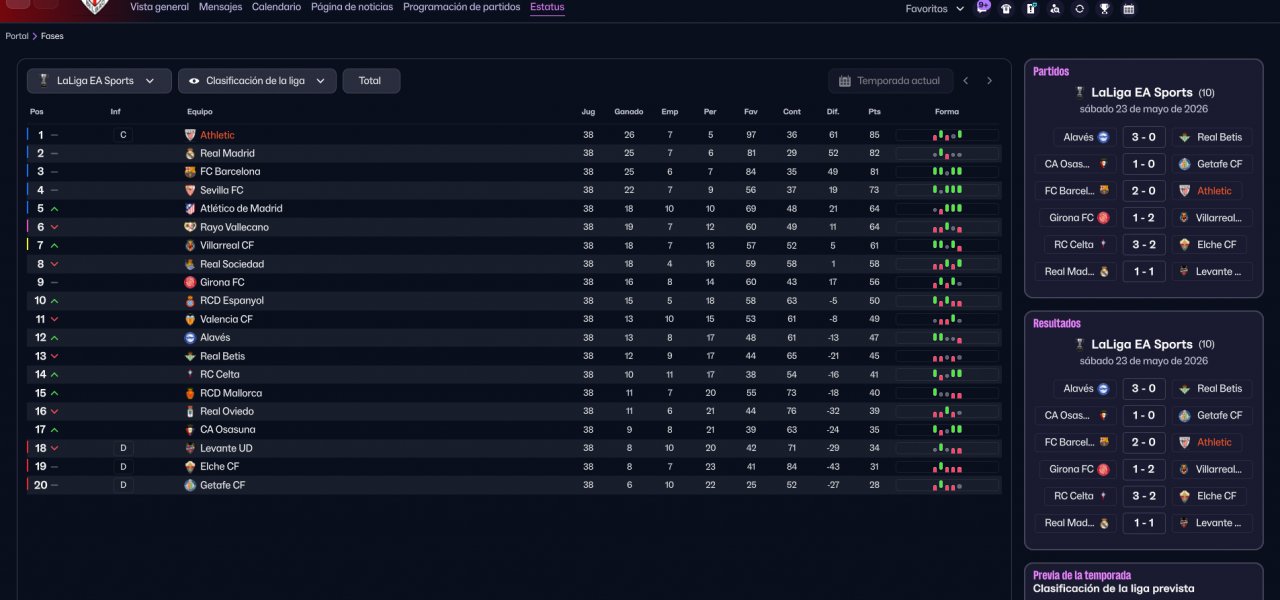
Task: Click the Sevilla FC badge in the table
Action: tap(190, 190)
